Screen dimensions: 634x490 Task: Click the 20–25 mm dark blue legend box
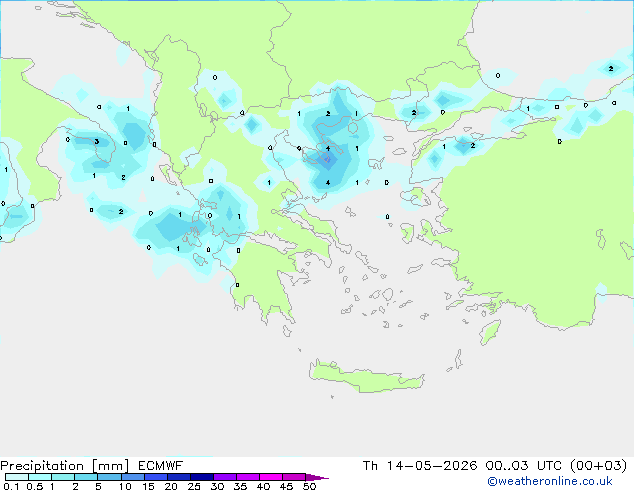tap(179, 477)
